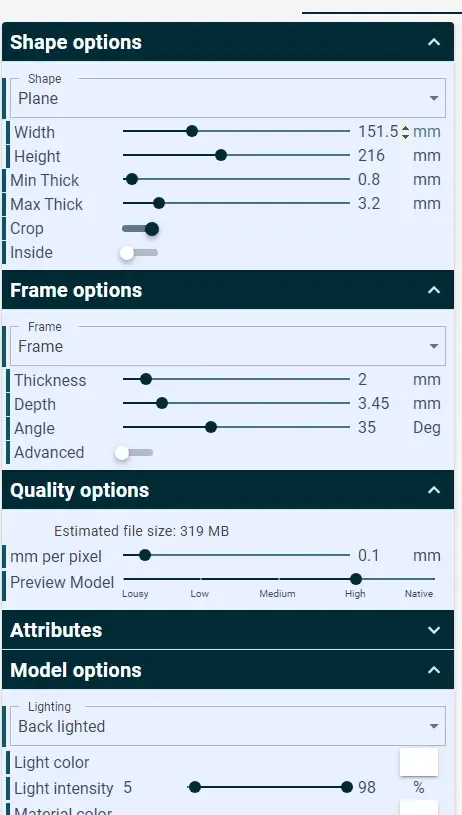Click the Width value stepper arrows
This screenshot has height=815, width=462.
(x=405, y=132)
